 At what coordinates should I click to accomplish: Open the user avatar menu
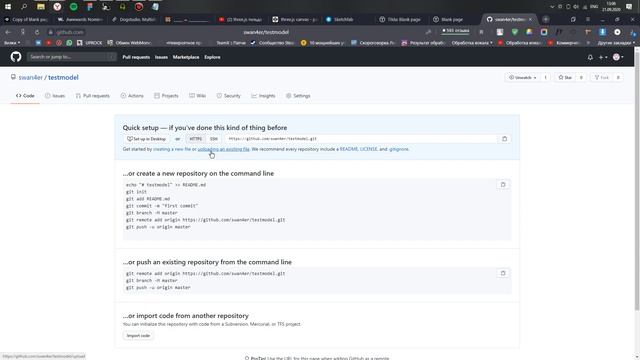click(x=618, y=57)
